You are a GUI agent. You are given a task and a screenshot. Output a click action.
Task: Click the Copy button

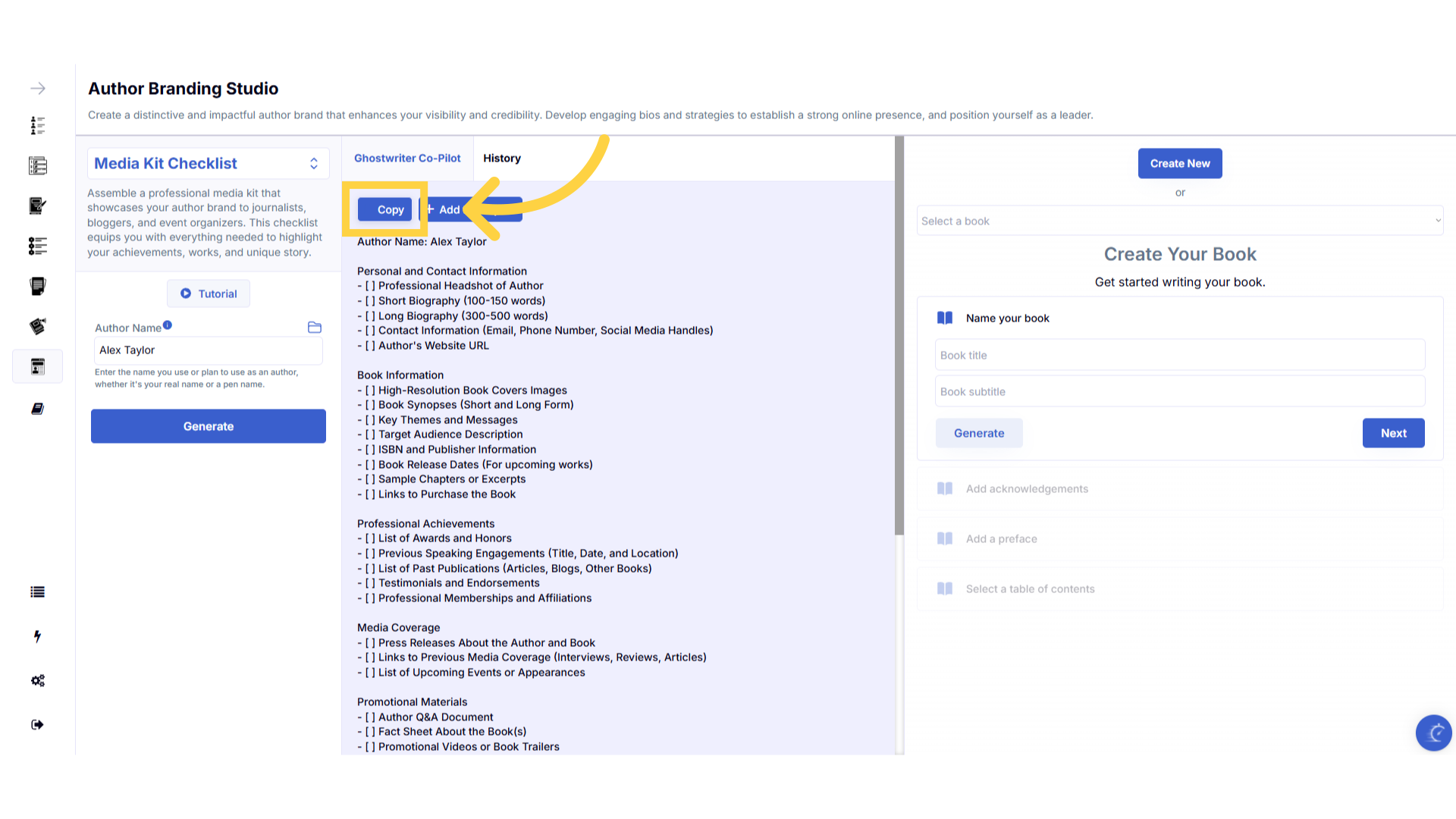[x=385, y=210]
